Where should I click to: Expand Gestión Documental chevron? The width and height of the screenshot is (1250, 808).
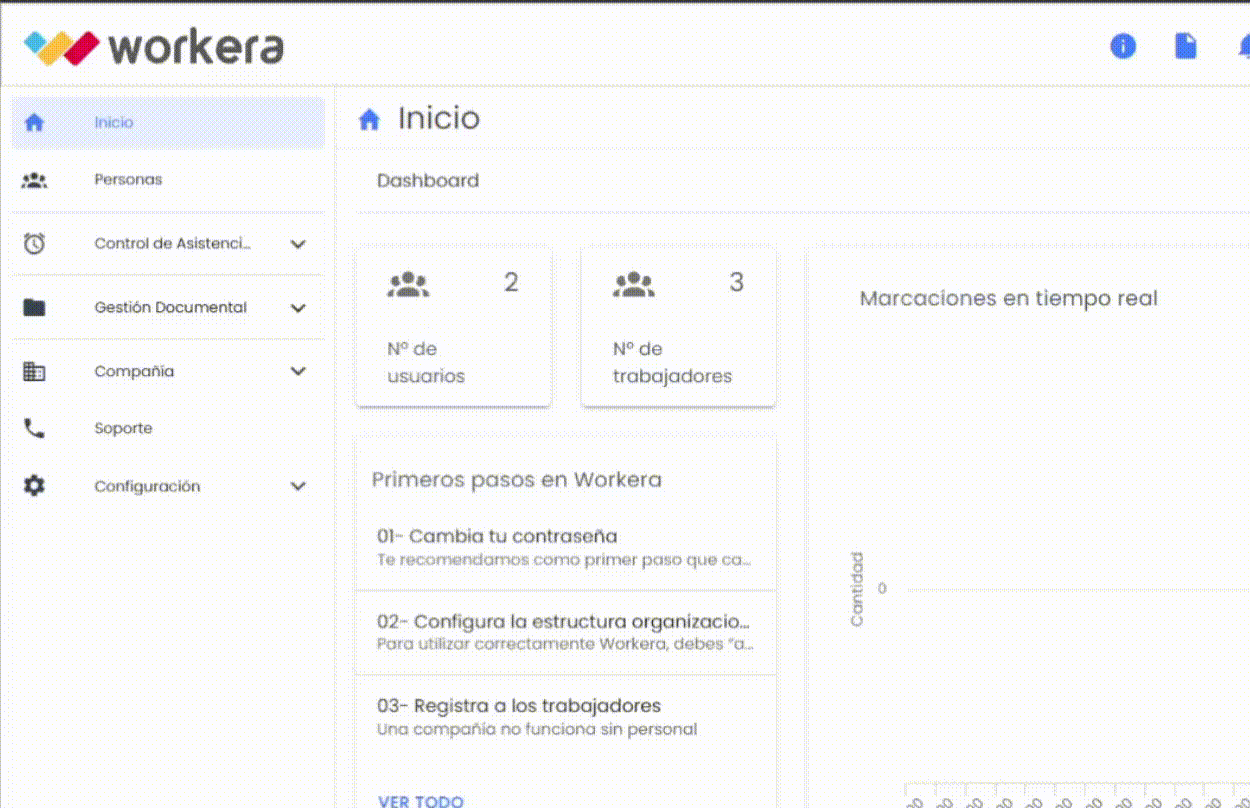(x=298, y=308)
